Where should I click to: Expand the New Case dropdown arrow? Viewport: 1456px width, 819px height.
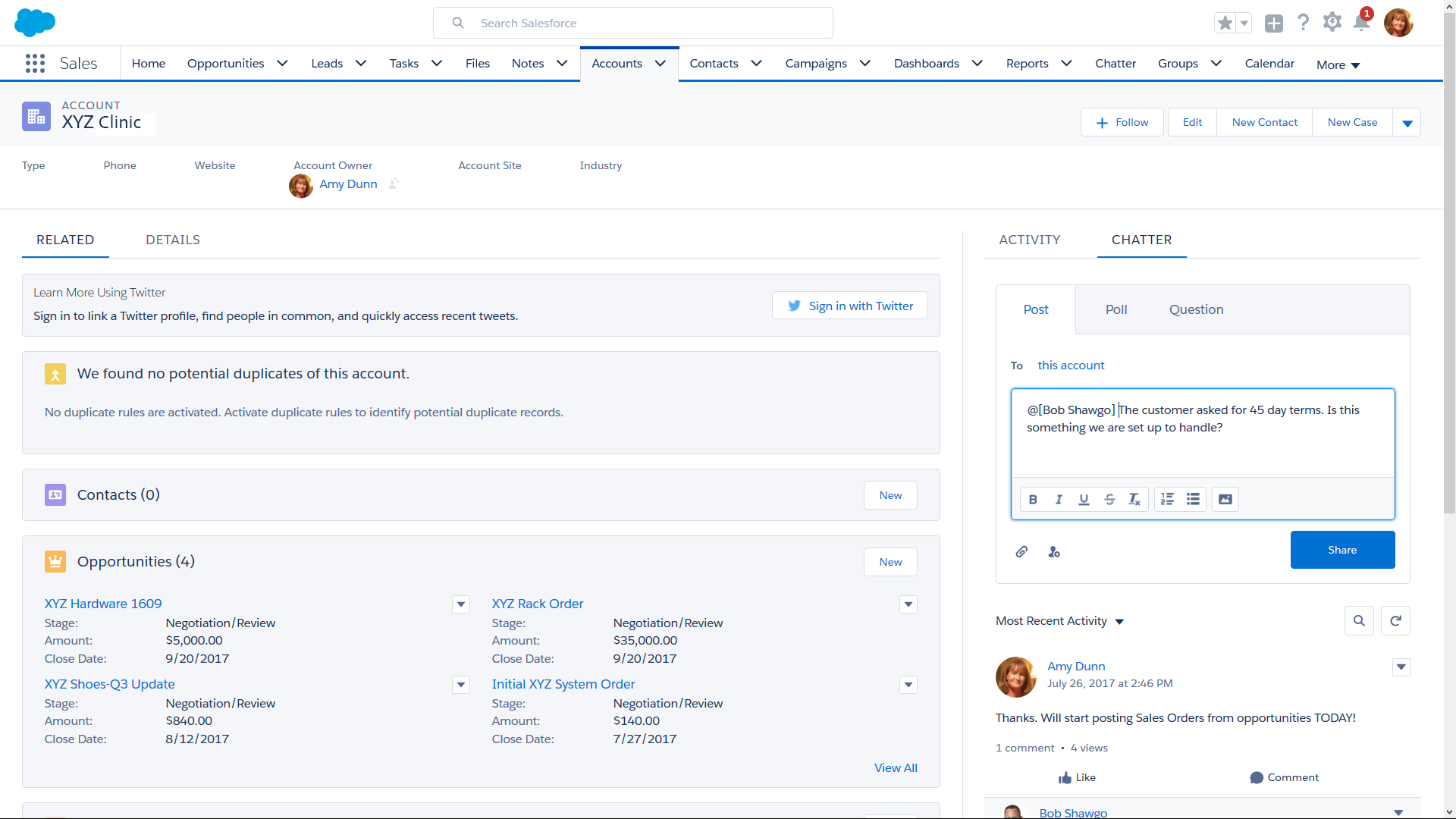[x=1408, y=121]
